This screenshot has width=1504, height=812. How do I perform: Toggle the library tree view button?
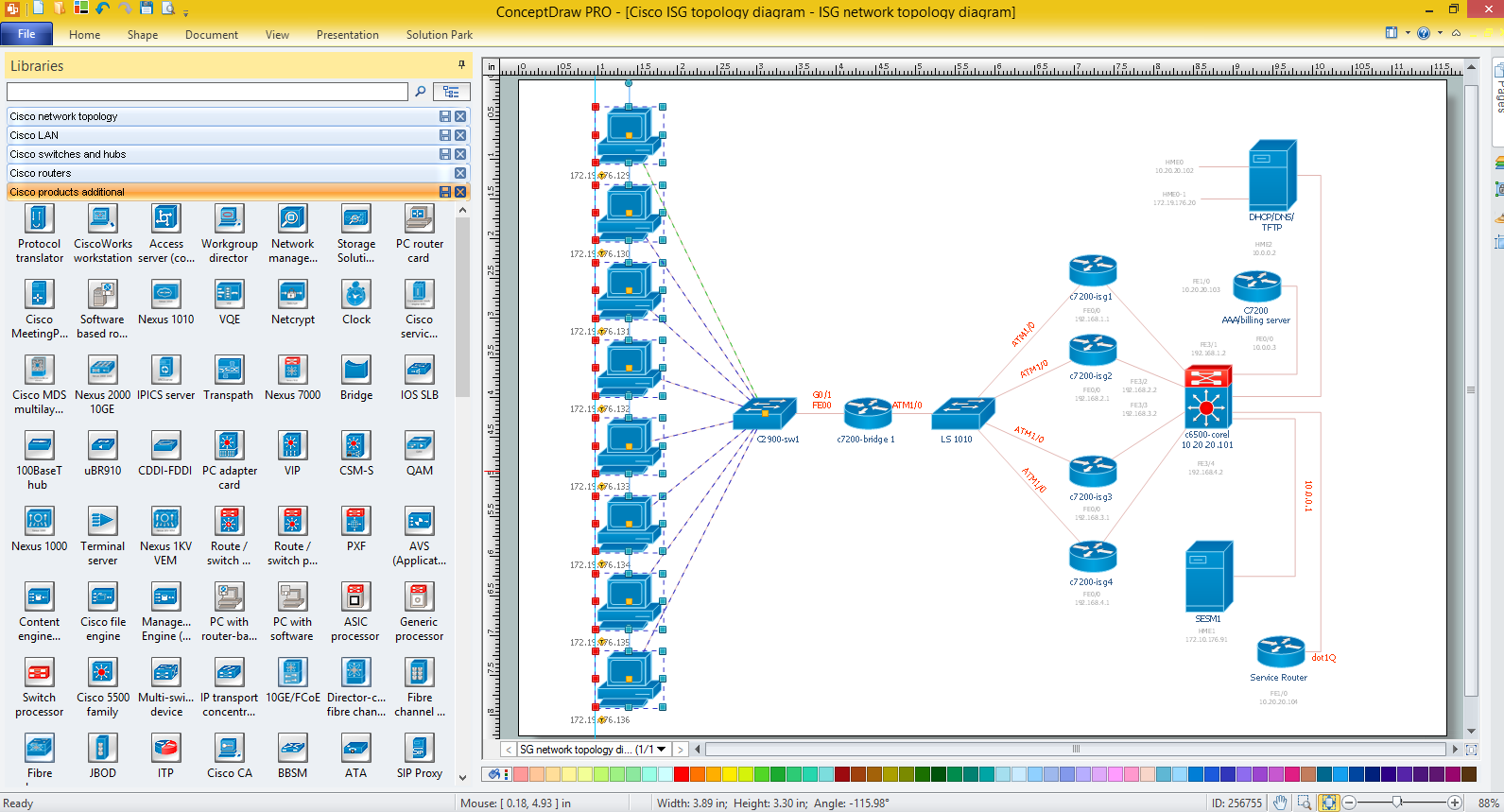(452, 92)
